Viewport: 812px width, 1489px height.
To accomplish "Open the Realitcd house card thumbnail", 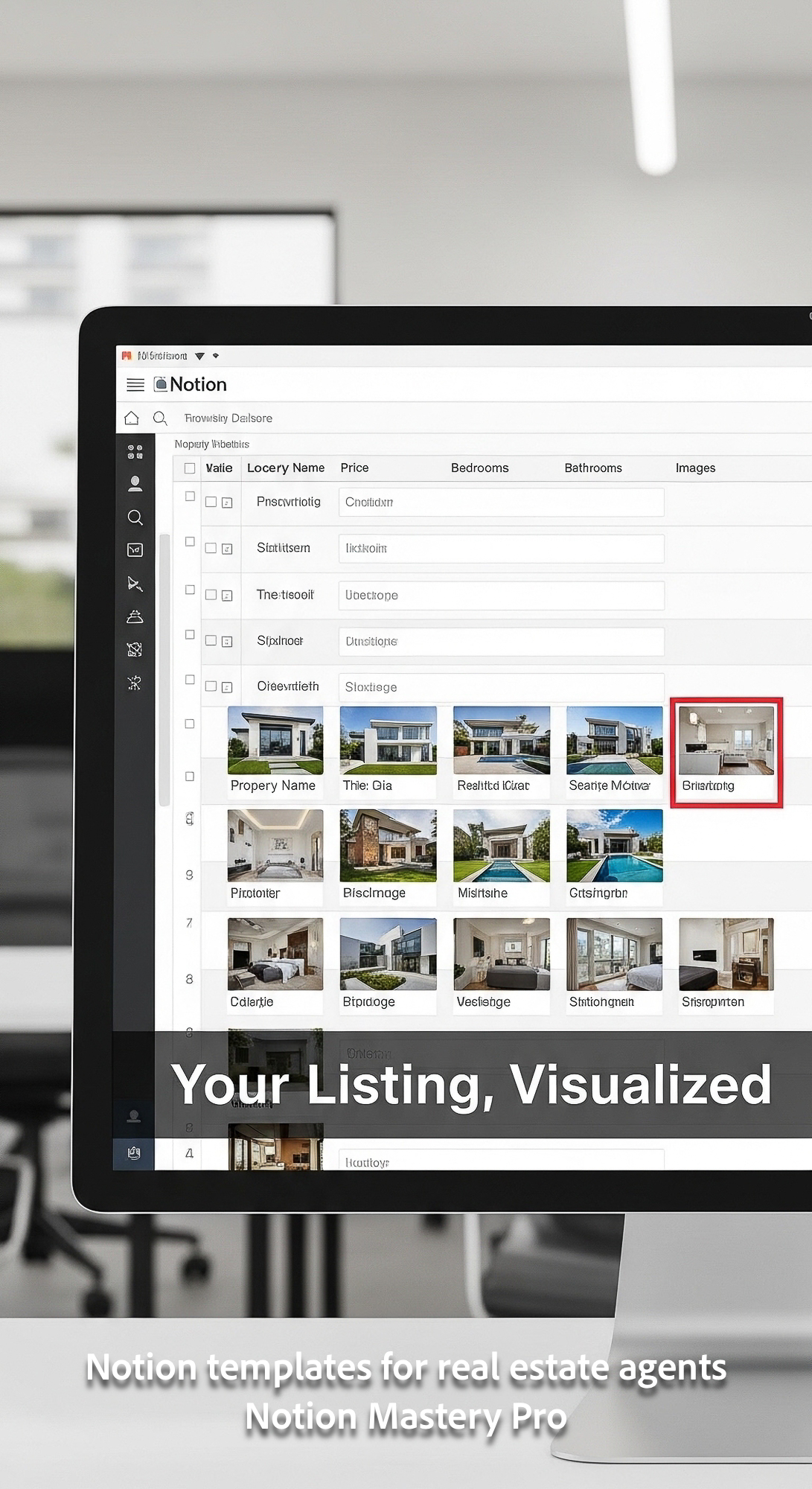I will point(502,741).
